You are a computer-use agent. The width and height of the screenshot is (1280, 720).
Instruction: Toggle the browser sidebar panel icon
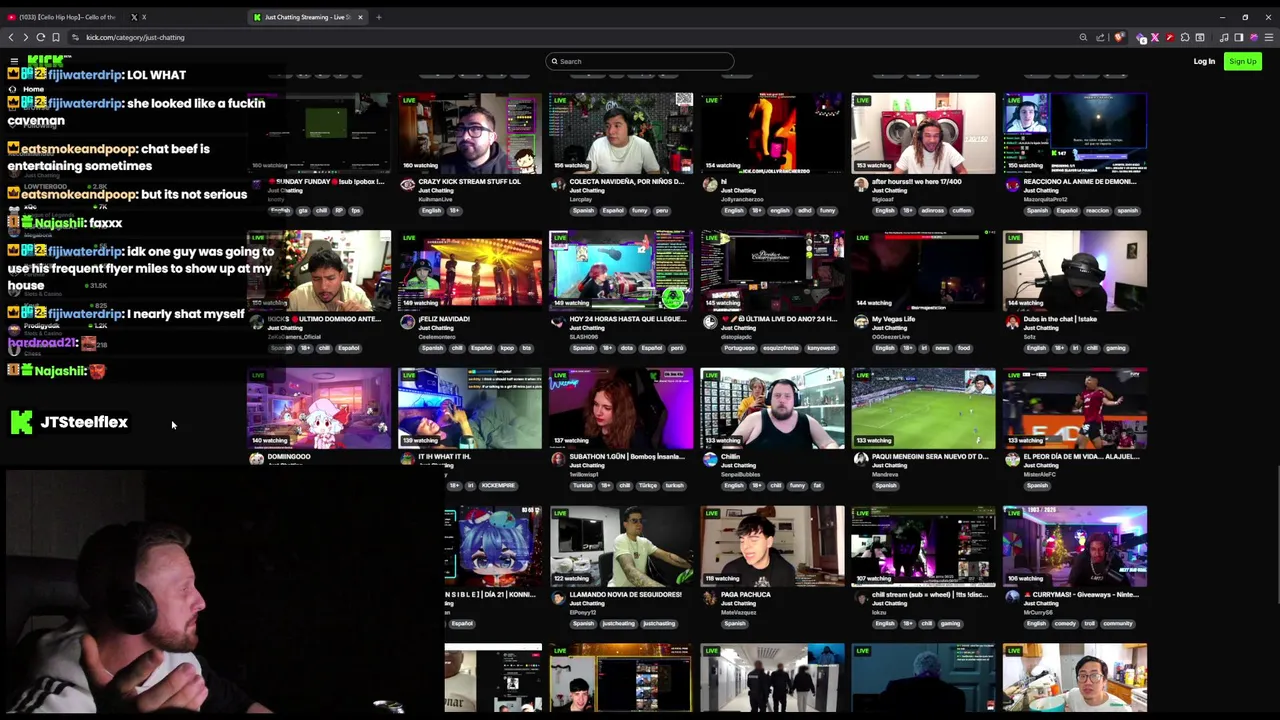(x=1239, y=37)
